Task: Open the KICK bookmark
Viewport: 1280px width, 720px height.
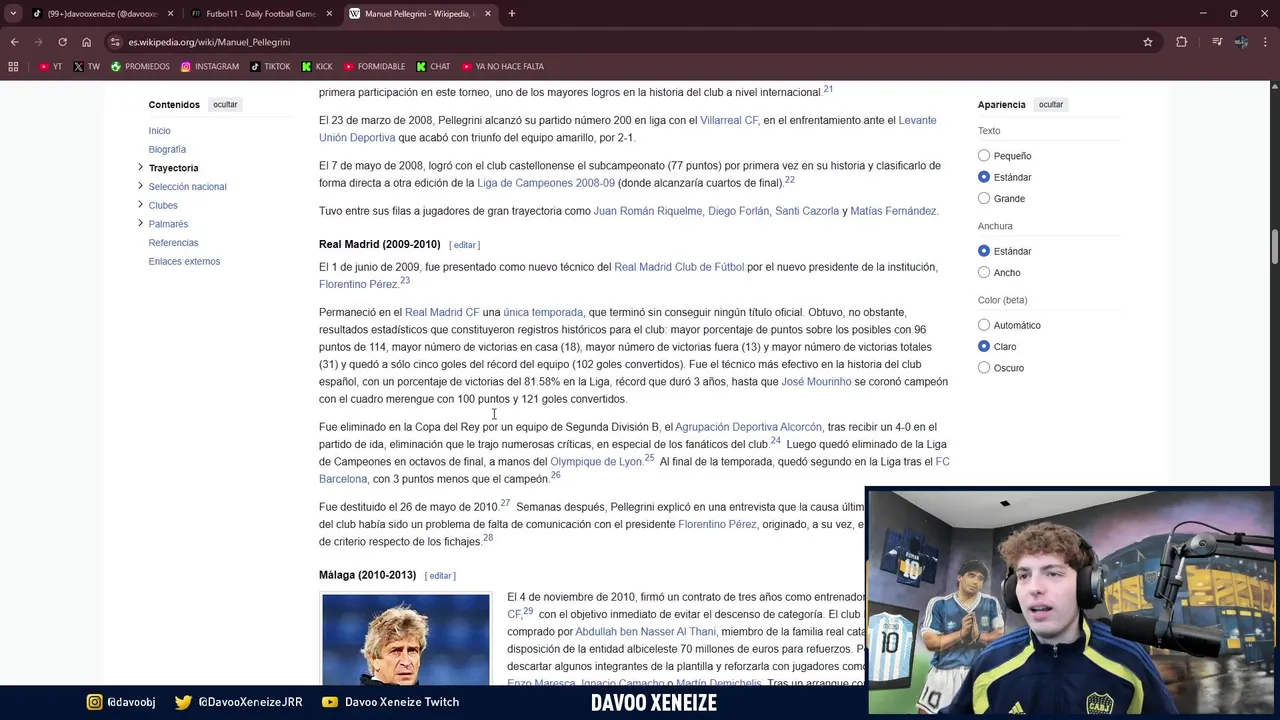Action: pyautogui.click(x=317, y=67)
